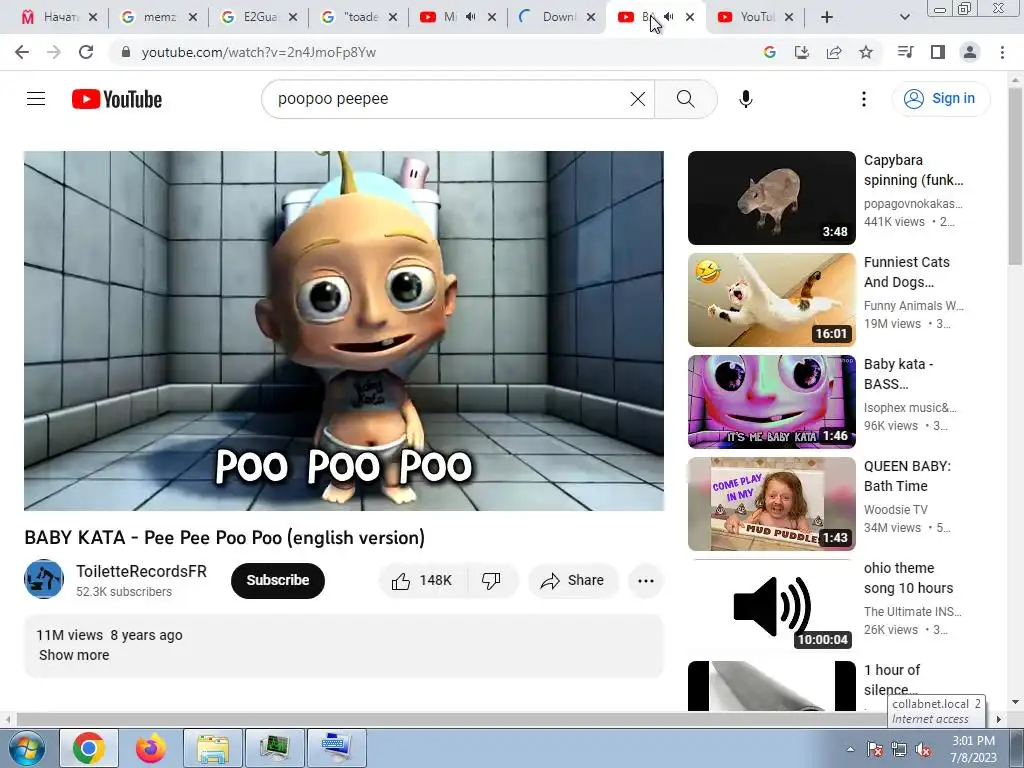Image resolution: width=1024 pixels, height=768 pixels.
Task: Dislike the video with the thumbs down icon
Action: click(x=491, y=581)
